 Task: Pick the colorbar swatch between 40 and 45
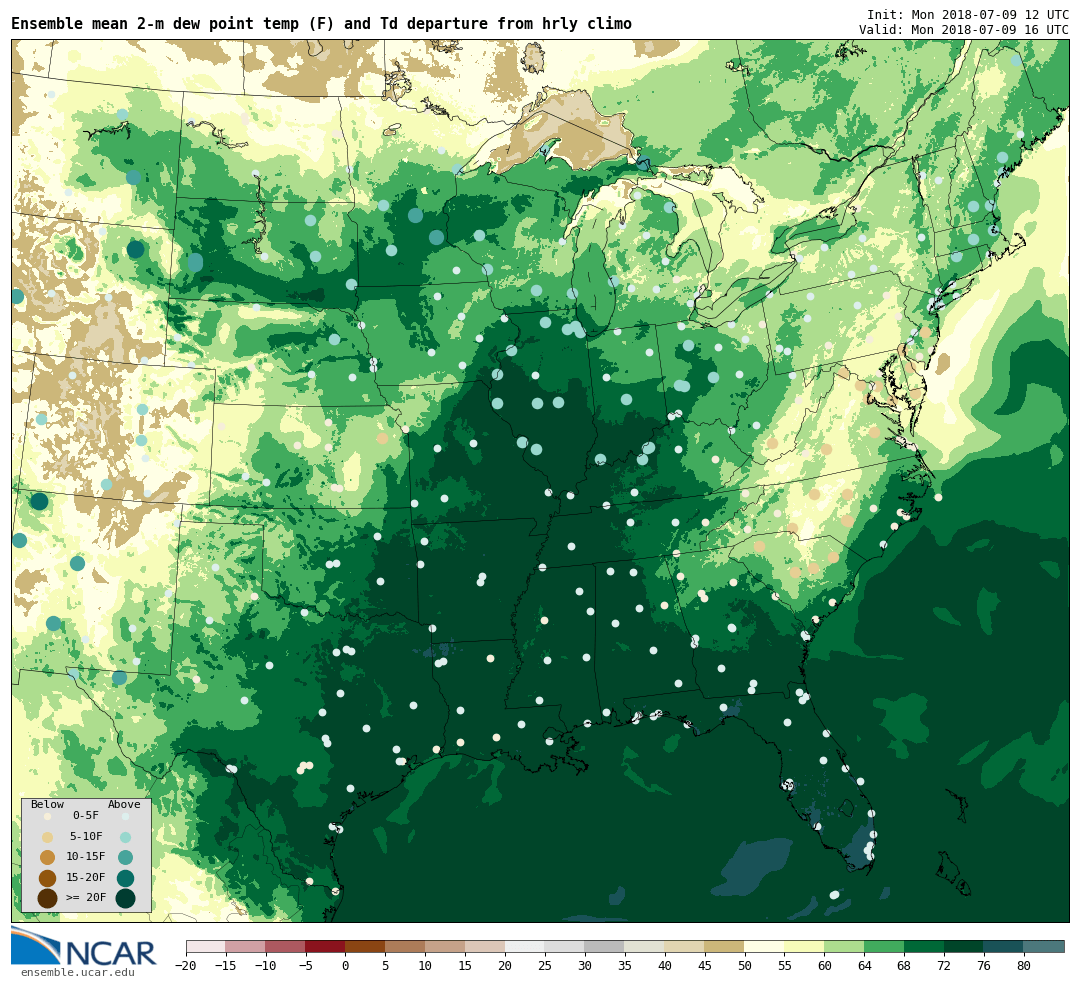(x=685, y=946)
